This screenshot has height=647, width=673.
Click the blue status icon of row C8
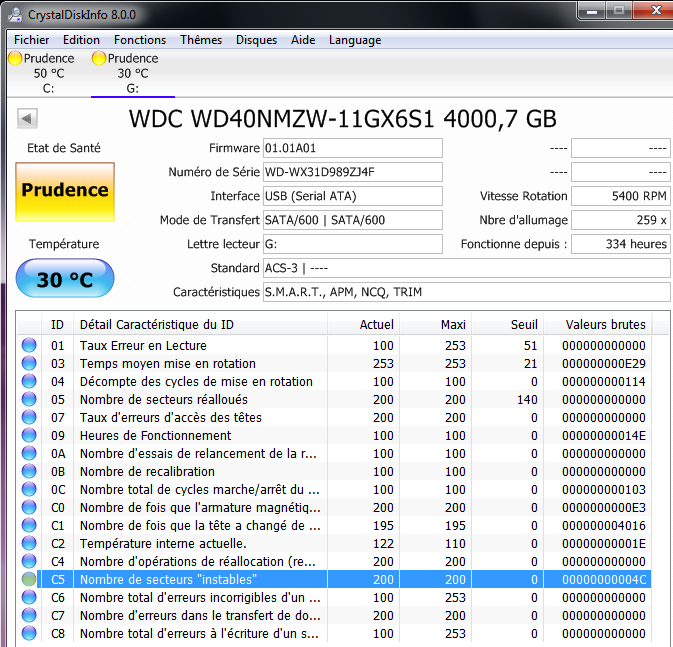pyautogui.click(x=29, y=634)
